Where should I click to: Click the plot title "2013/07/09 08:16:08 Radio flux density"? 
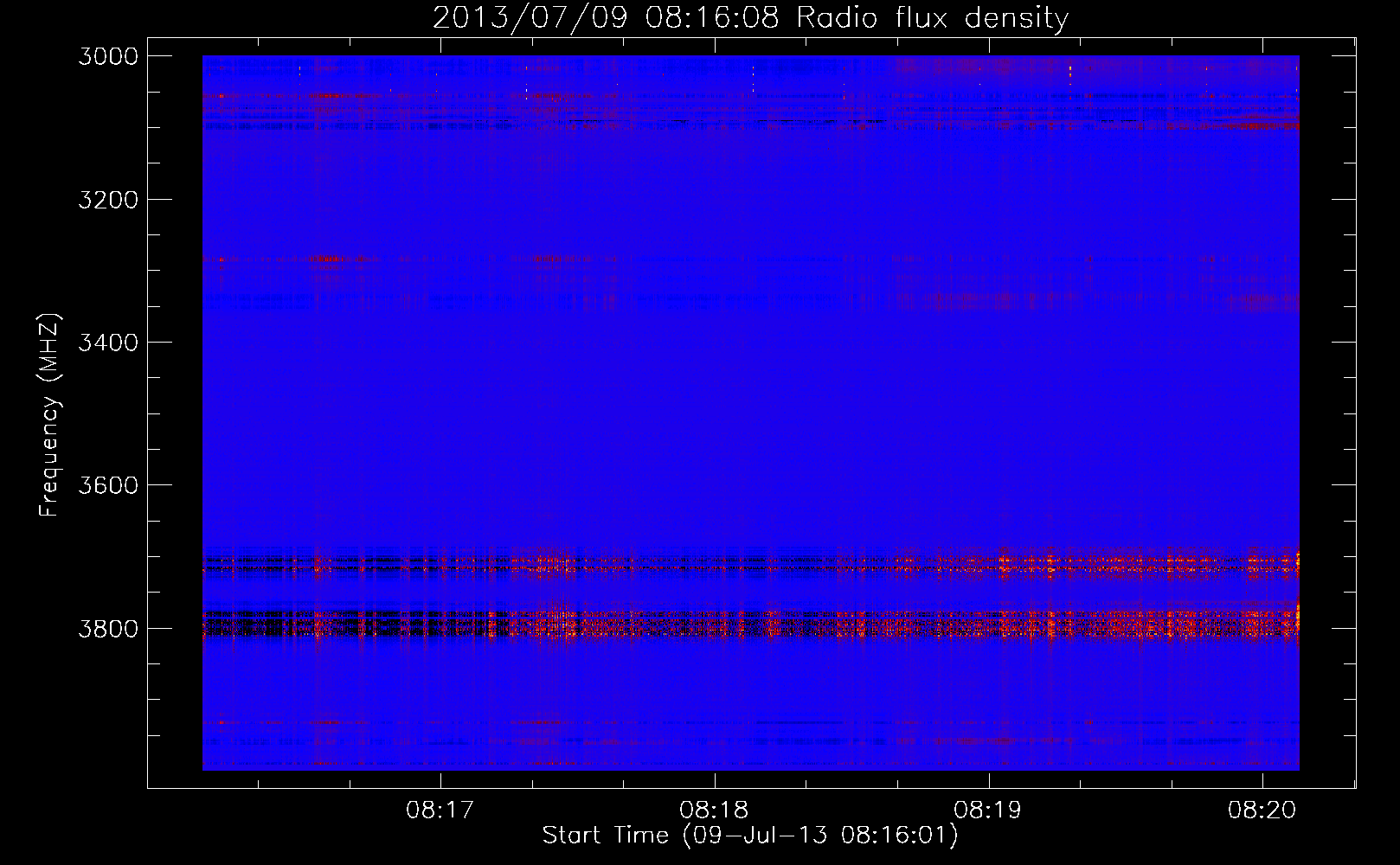click(750, 17)
